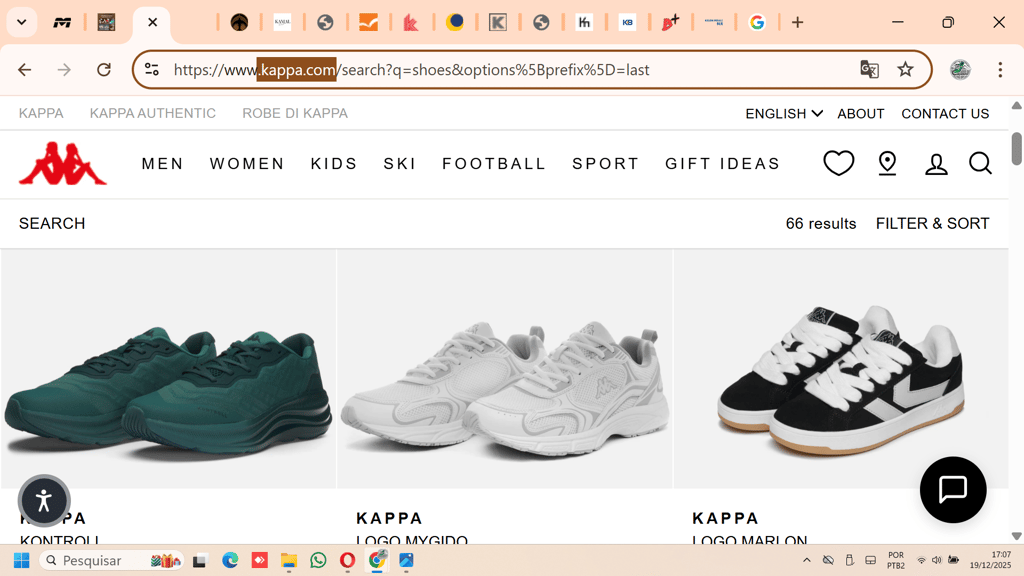The width and height of the screenshot is (1024, 576).
Task: Open the ABOUT link
Action: (x=861, y=114)
